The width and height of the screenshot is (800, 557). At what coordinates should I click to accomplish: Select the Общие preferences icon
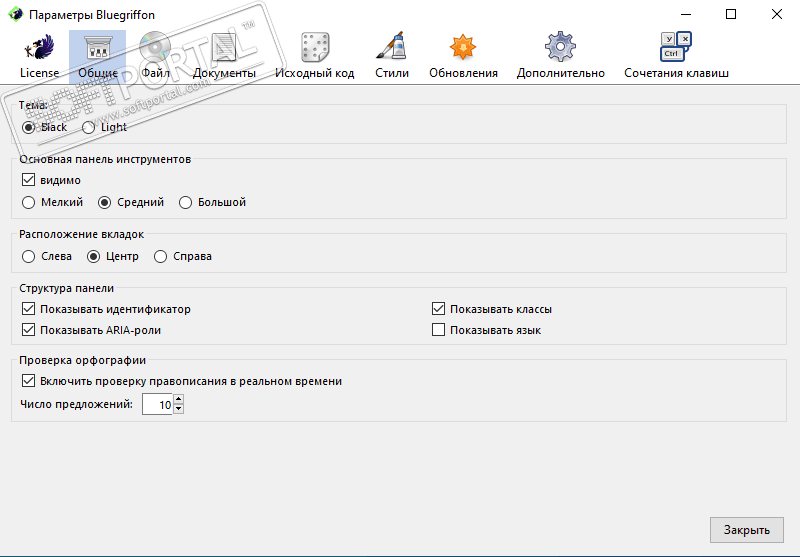[97, 47]
